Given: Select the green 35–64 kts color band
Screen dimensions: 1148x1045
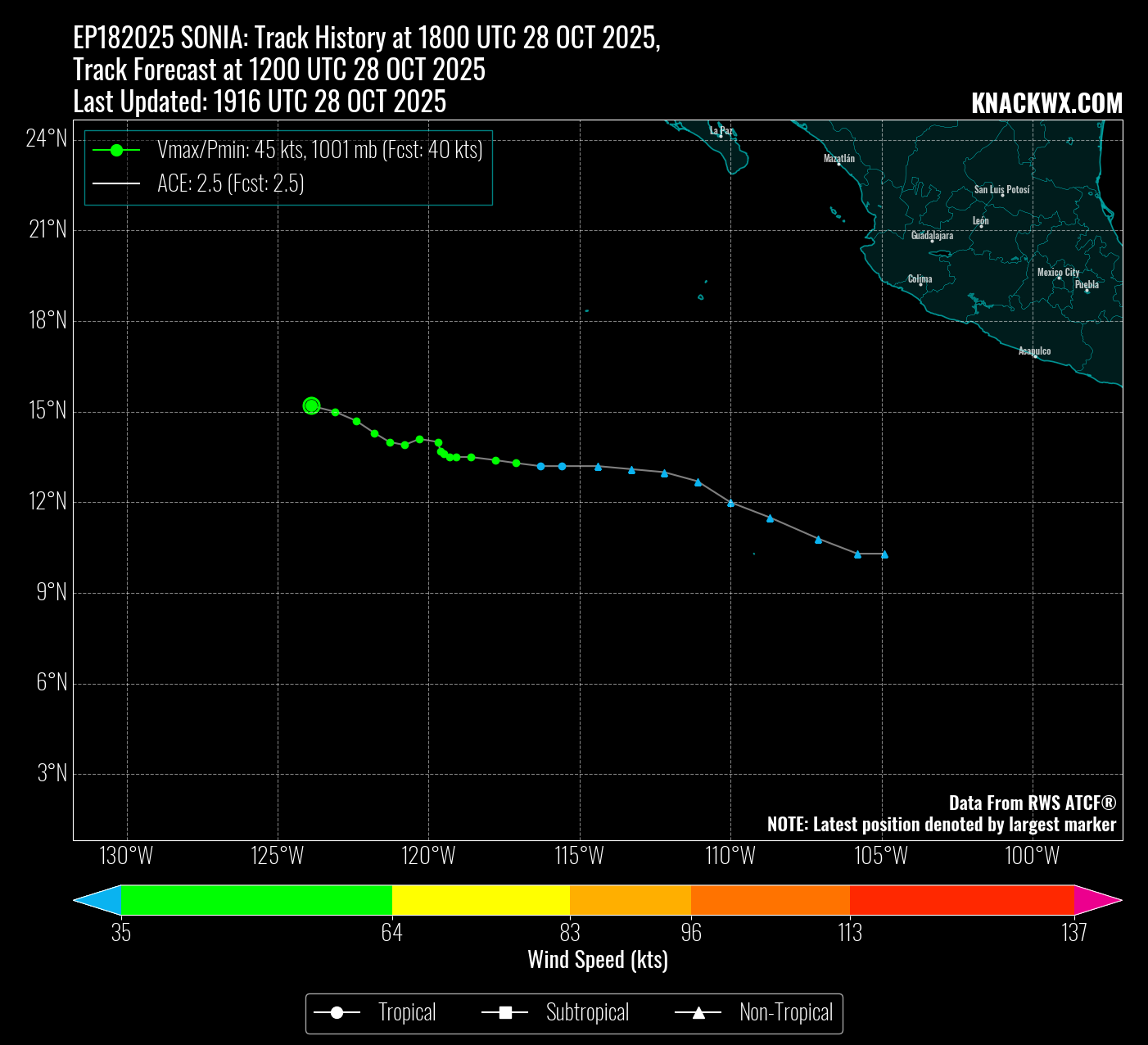Looking at the screenshot, I should (x=256, y=900).
